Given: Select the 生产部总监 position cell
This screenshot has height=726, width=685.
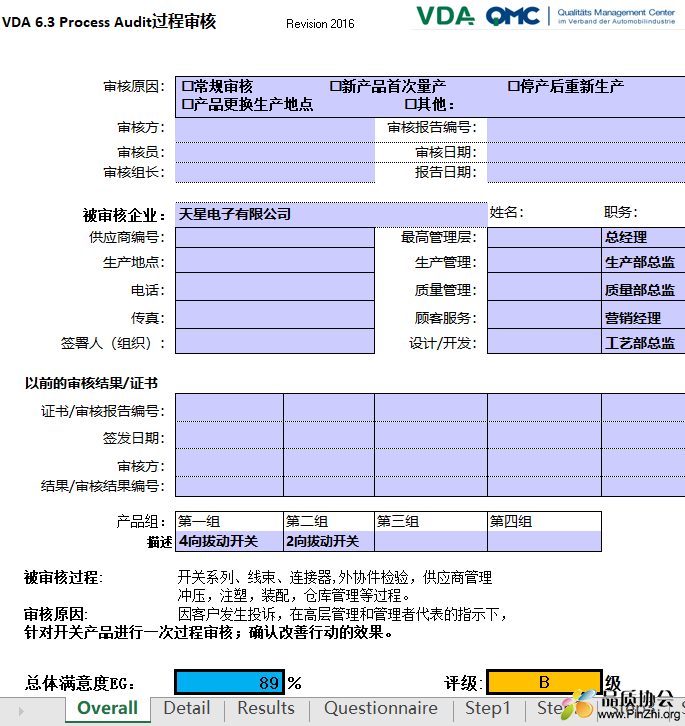Looking at the screenshot, I should [643, 260].
